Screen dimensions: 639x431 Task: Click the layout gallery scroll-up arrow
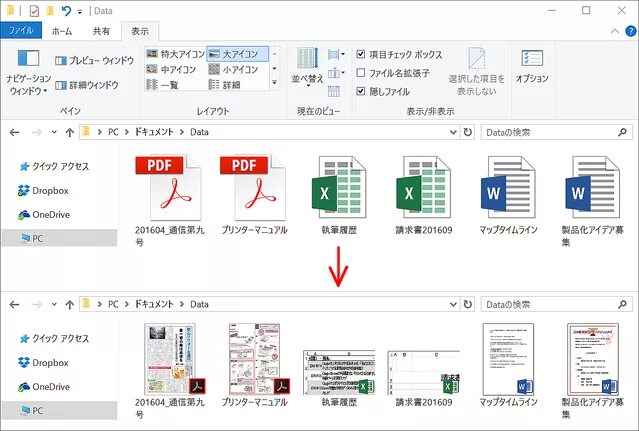click(x=275, y=54)
